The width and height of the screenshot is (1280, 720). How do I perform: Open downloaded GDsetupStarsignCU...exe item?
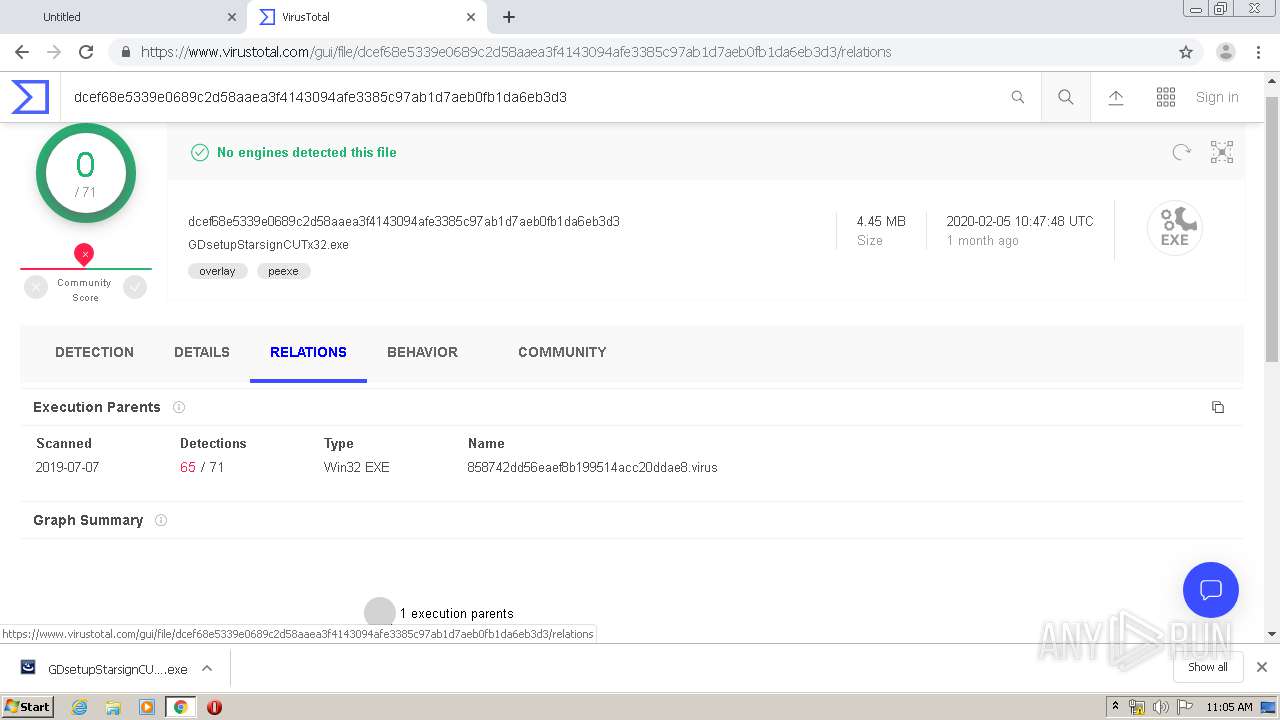pos(105,669)
